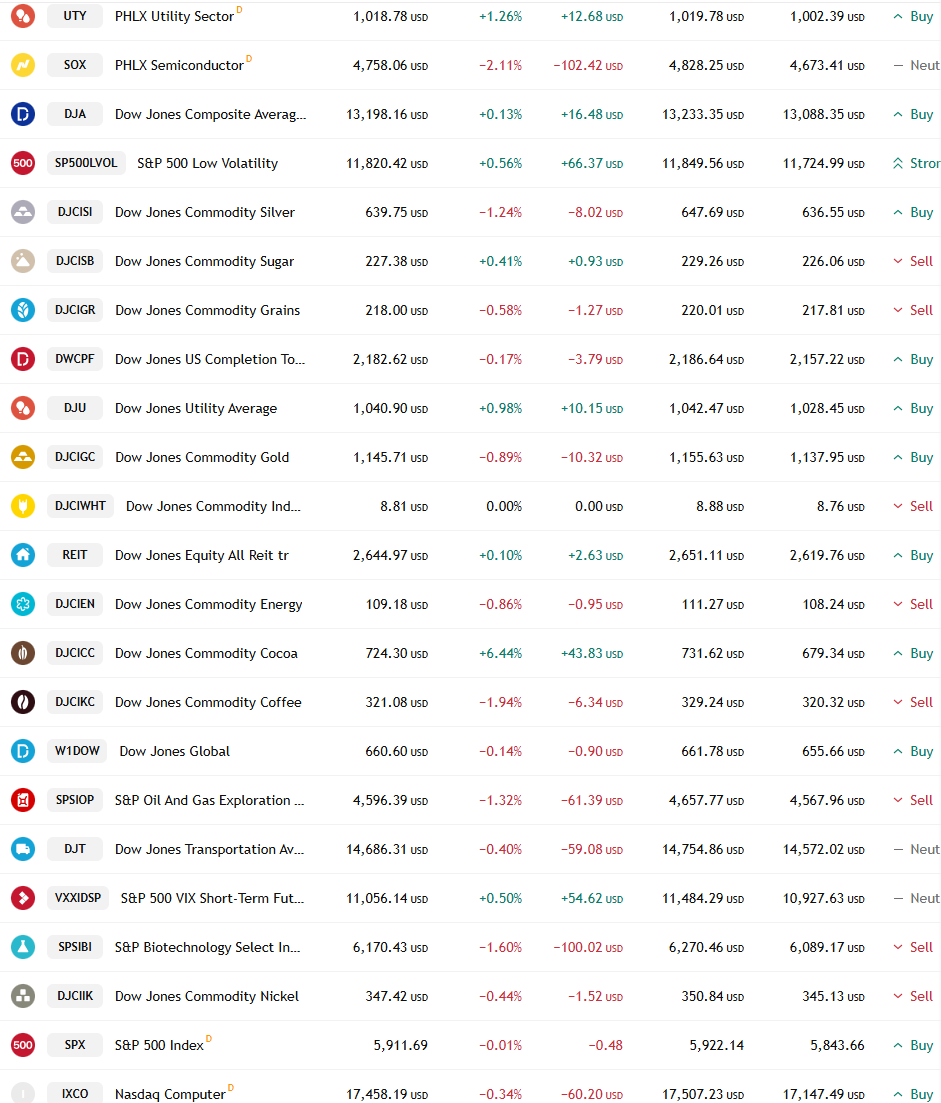Click the red oil exploration icon for SPSIOP
The height and width of the screenshot is (1103, 941).
[x=23, y=800]
